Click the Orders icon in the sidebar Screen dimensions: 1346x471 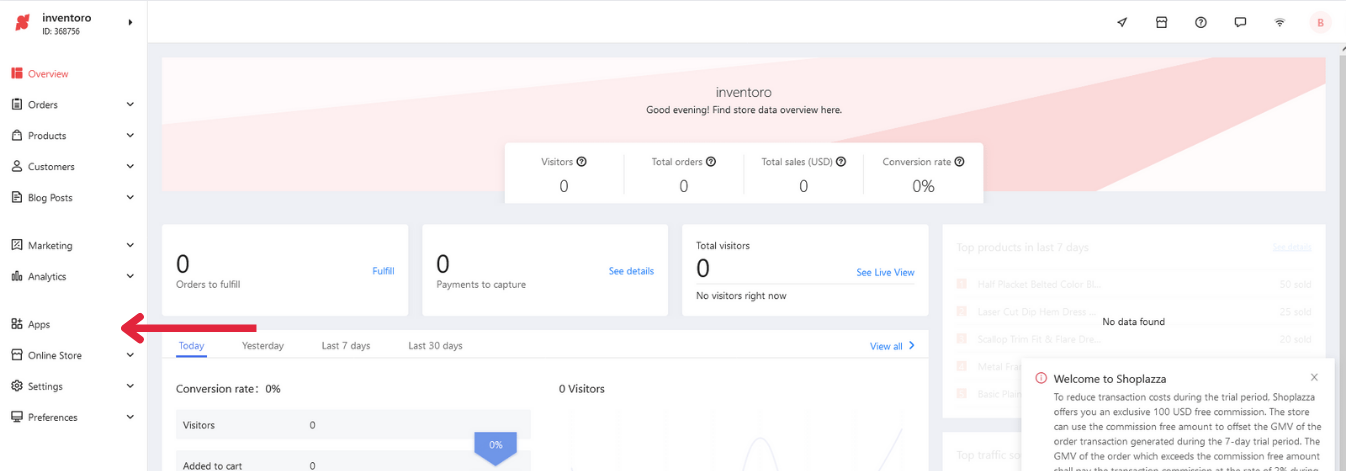tap(17, 104)
